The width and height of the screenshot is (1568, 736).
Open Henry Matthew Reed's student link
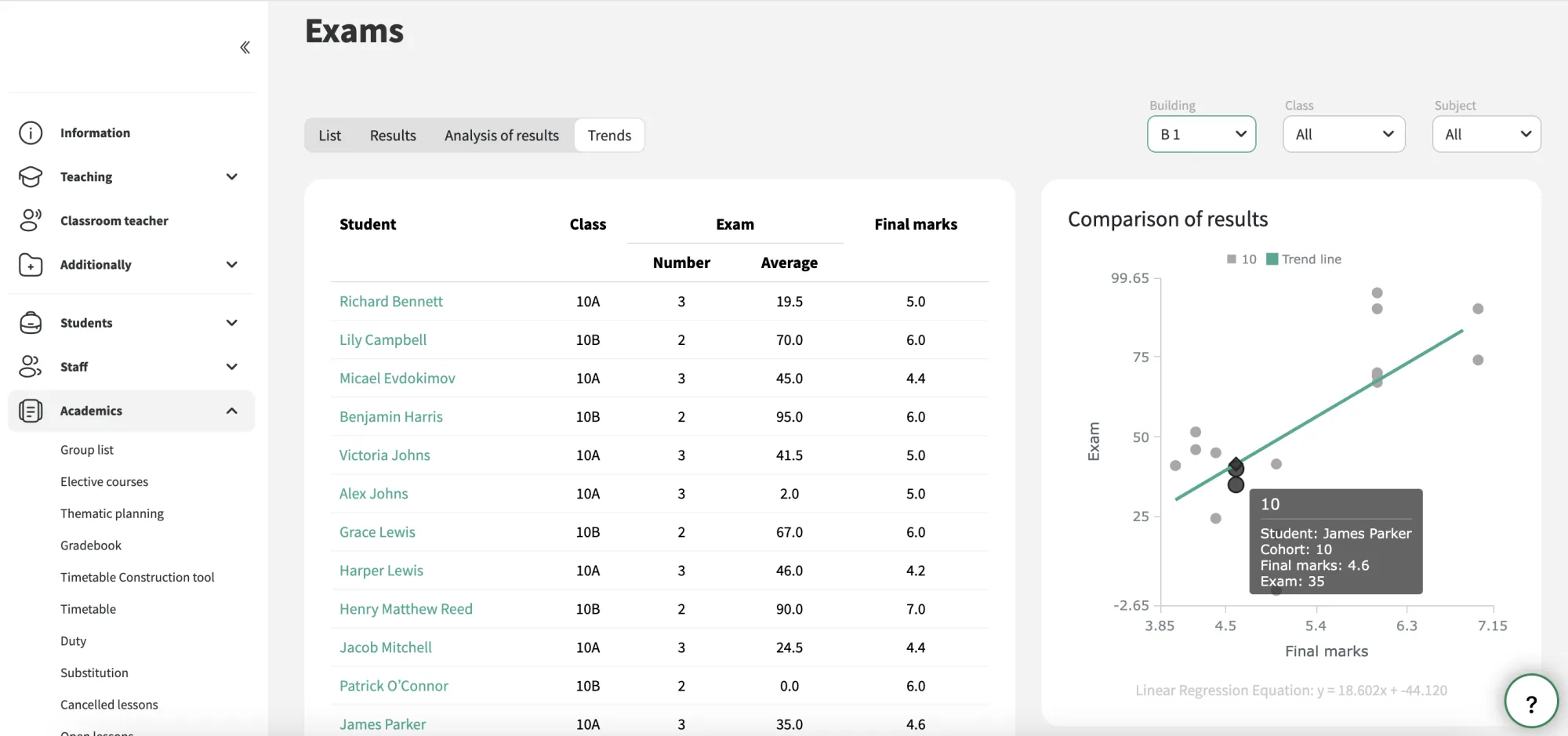[405, 609]
